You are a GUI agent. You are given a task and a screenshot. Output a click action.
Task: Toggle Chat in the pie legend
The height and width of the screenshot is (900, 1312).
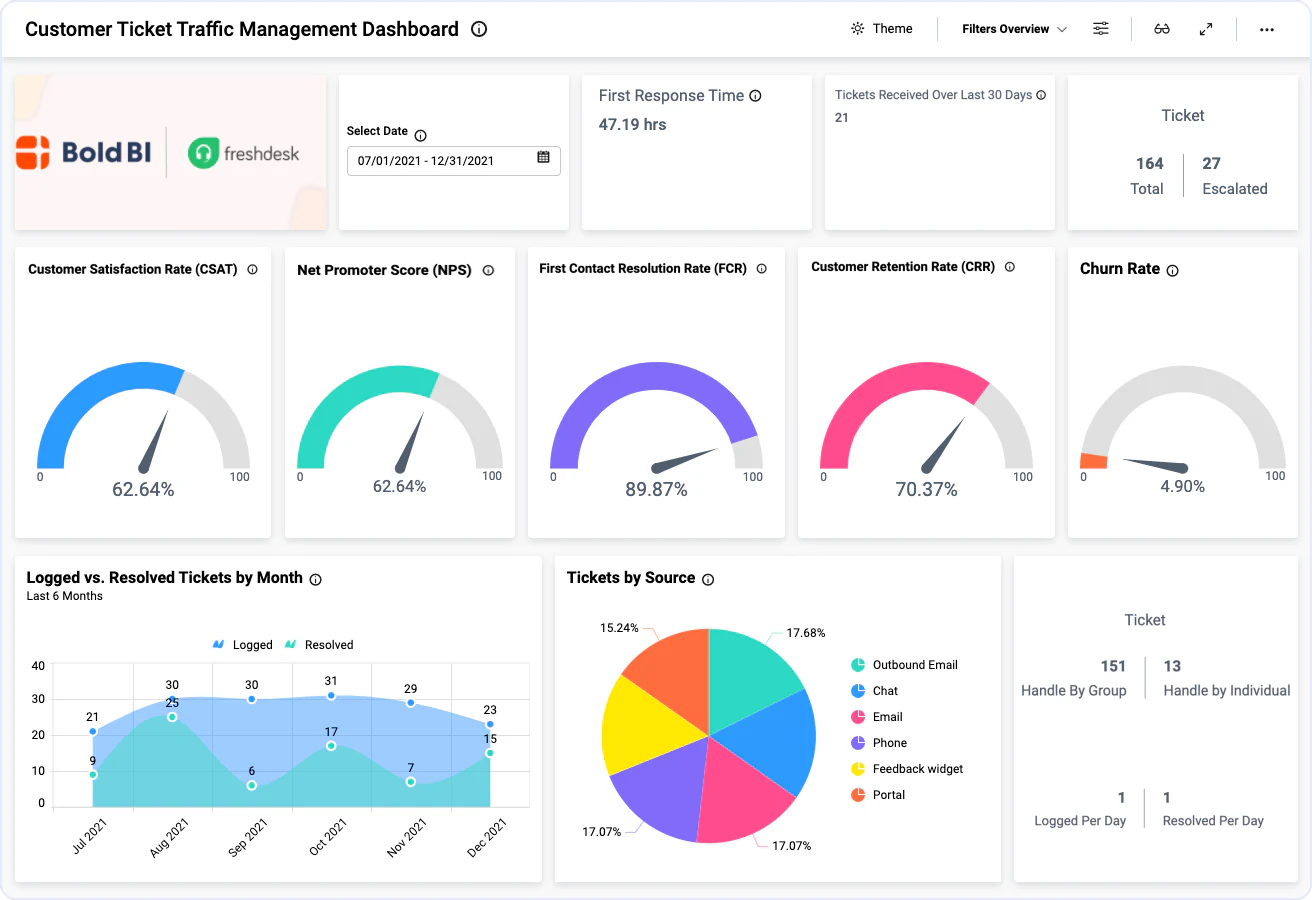point(874,691)
